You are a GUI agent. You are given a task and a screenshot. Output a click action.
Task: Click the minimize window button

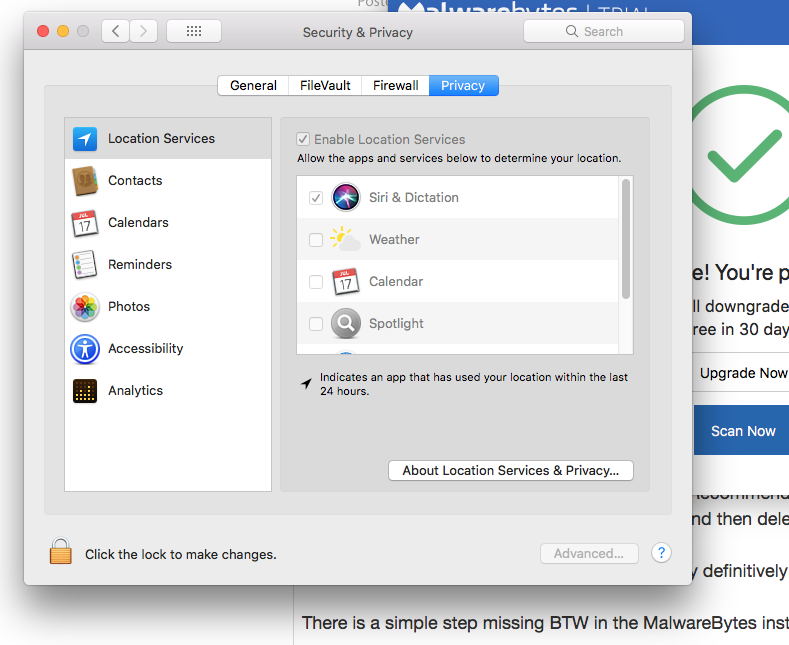tap(63, 31)
